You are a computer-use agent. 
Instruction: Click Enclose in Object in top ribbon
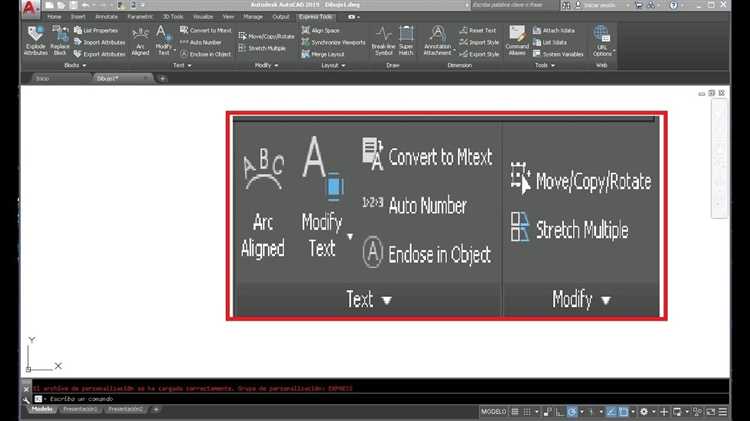point(206,54)
